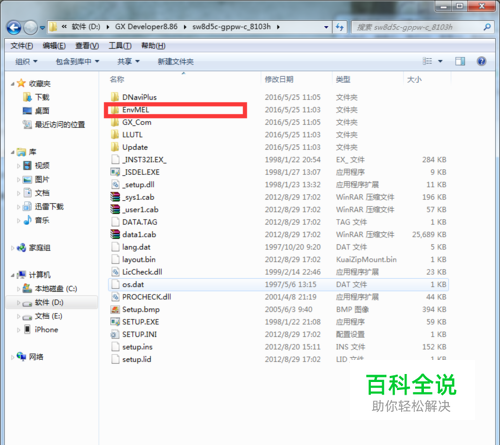Image resolution: width=500 pixels, height=445 pixels.
Task: Select the os.dat file name
Action: click(x=133, y=284)
